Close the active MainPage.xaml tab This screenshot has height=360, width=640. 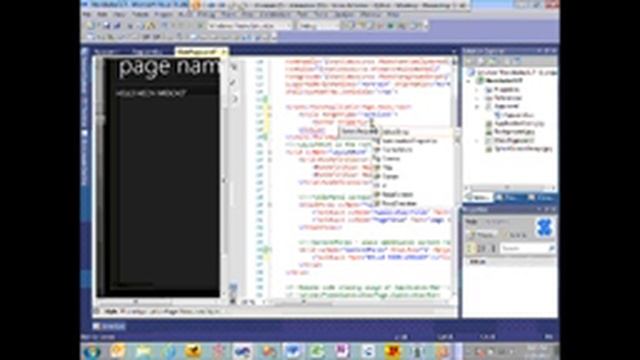point(224,52)
